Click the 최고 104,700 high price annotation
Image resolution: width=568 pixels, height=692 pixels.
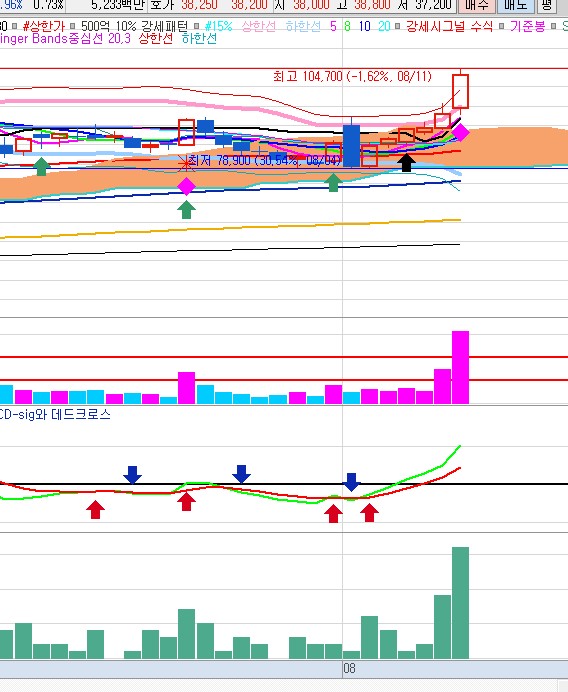point(352,76)
